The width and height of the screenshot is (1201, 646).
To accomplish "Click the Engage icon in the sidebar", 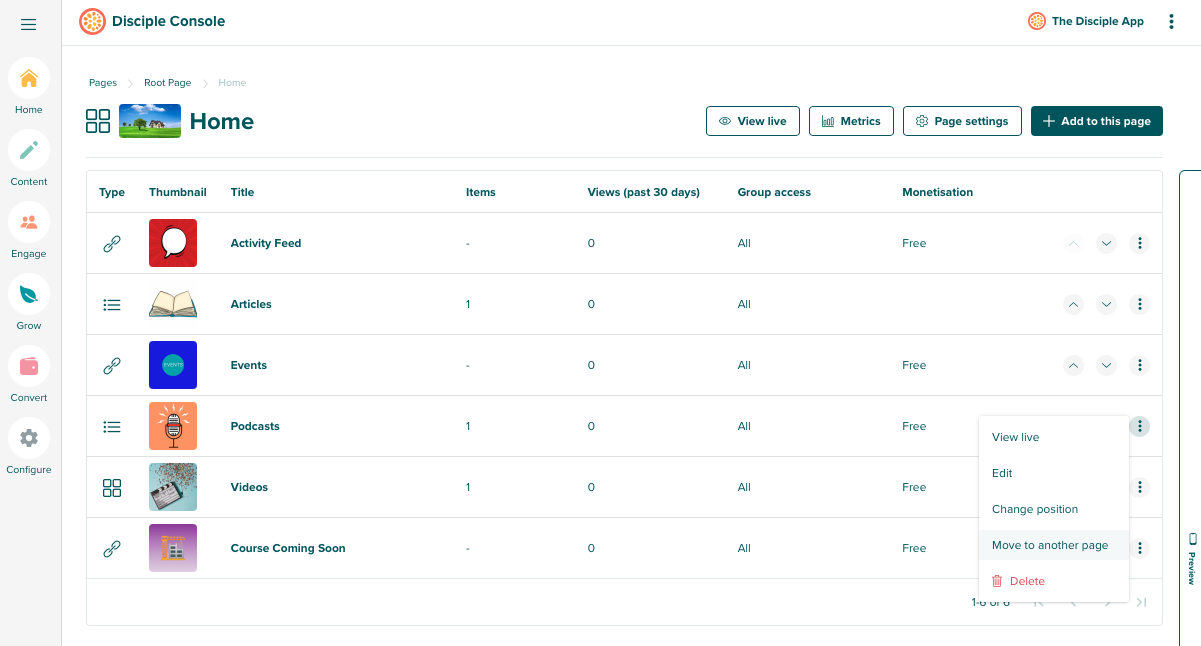I will click(28, 222).
